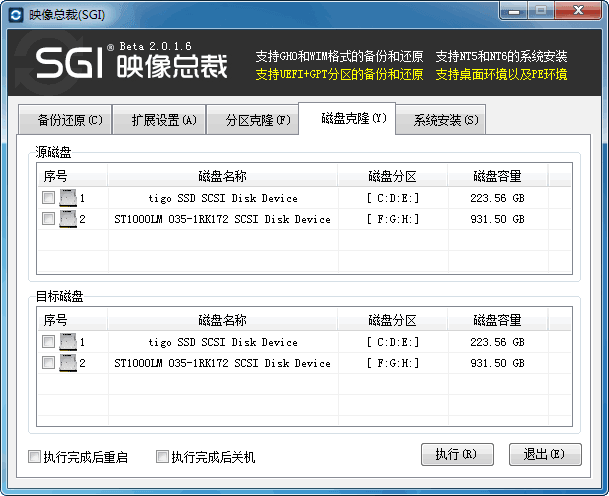Click disk 2 drive icon in target list
Image resolution: width=609 pixels, height=496 pixels.
pyautogui.click(x=68, y=363)
